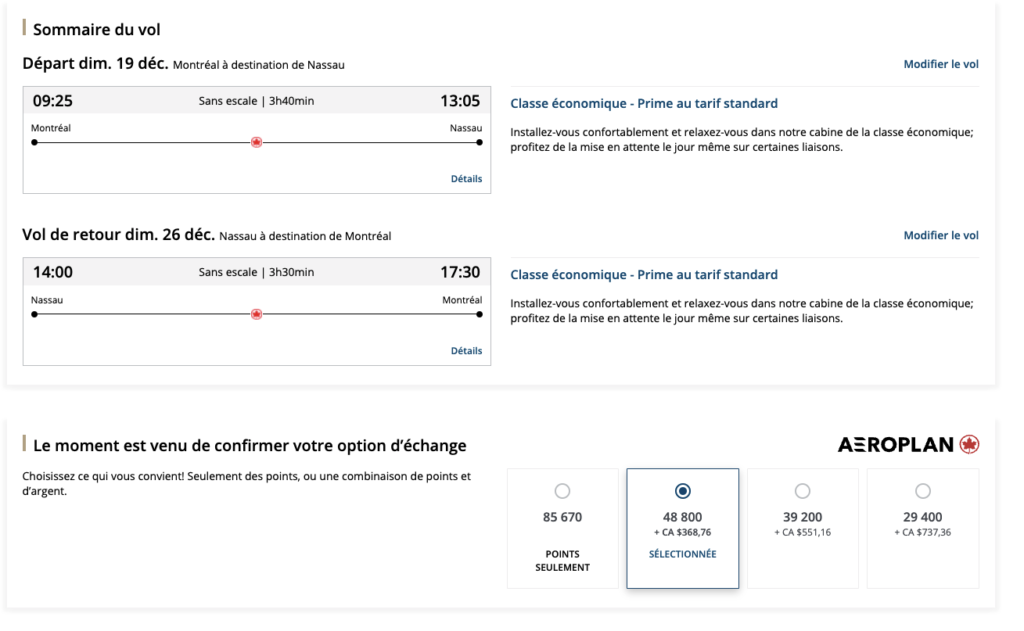Screen dimensions: 1024x631
Task: Click the maple leaf icon on the Nassau–Montréal return line
Action: coord(256,314)
